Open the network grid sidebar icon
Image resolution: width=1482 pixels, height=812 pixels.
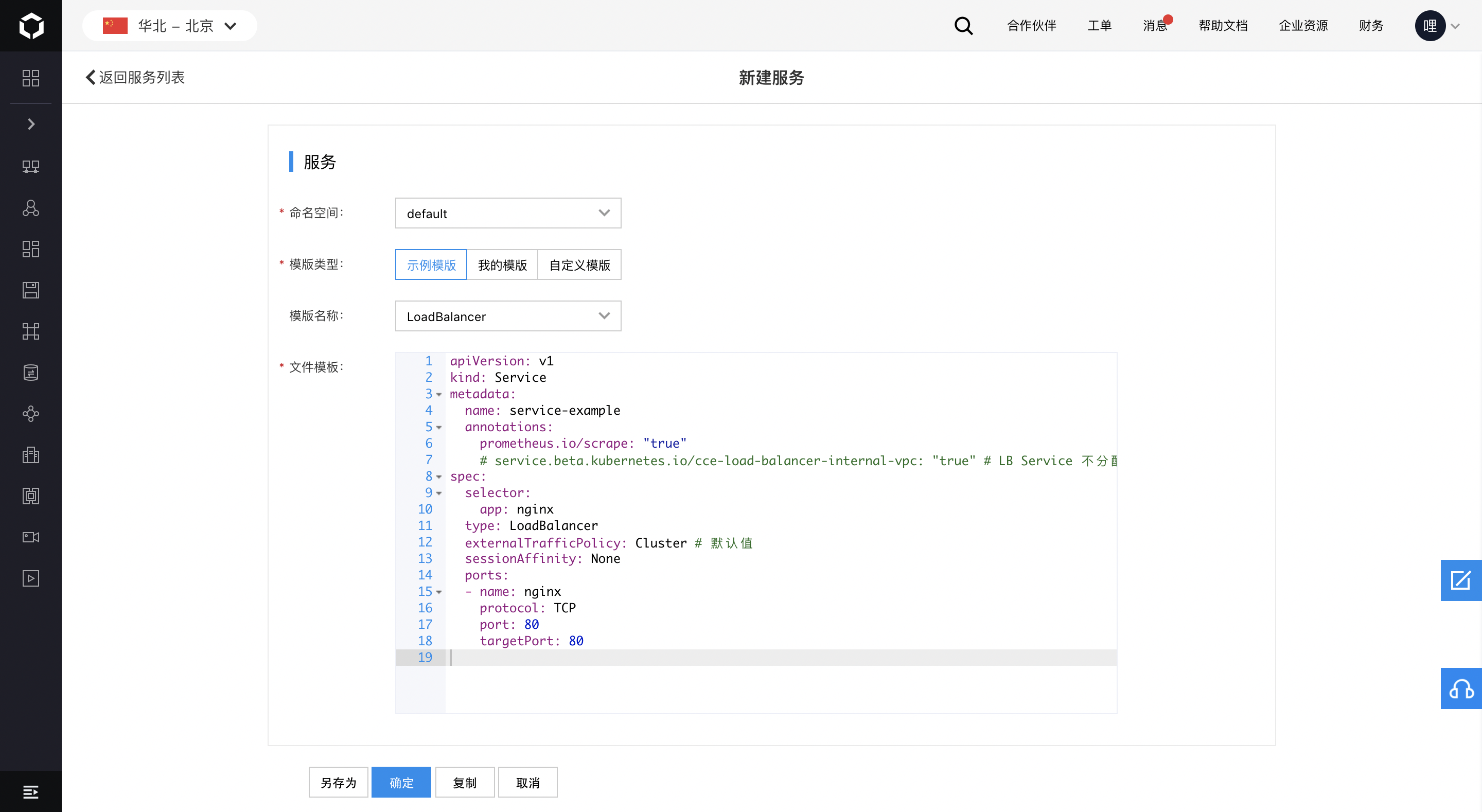pos(31,331)
